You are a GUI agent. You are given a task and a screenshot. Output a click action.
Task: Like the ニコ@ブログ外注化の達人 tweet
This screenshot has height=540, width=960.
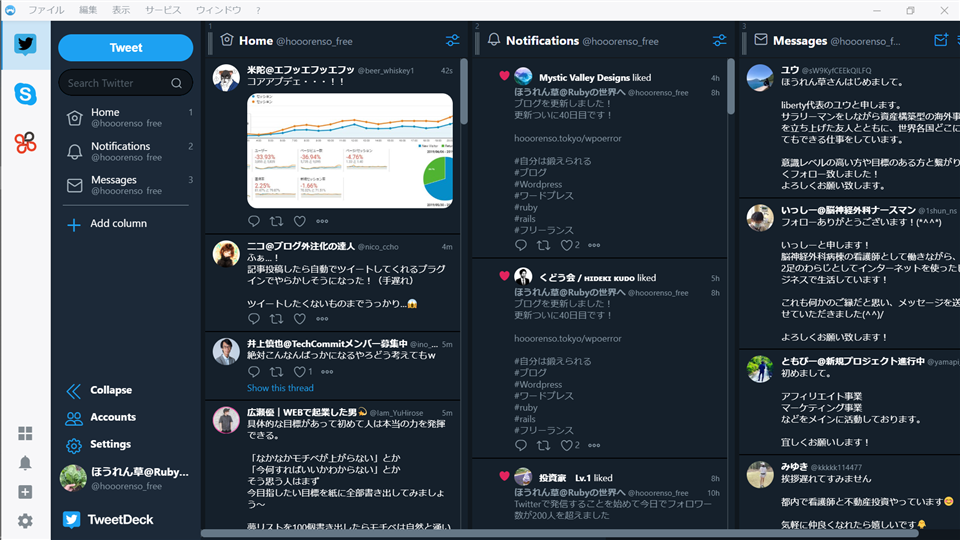pyautogui.click(x=299, y=318)
